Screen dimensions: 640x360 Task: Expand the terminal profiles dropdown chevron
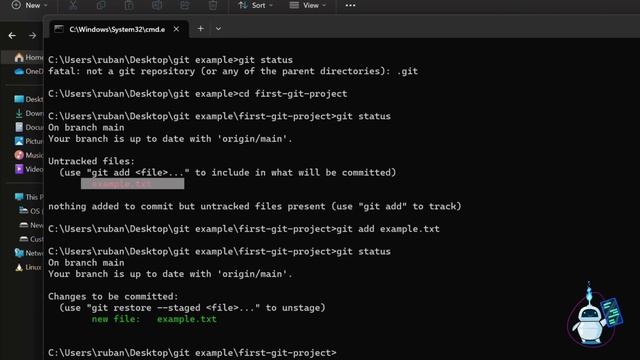(x=218, y=29)
